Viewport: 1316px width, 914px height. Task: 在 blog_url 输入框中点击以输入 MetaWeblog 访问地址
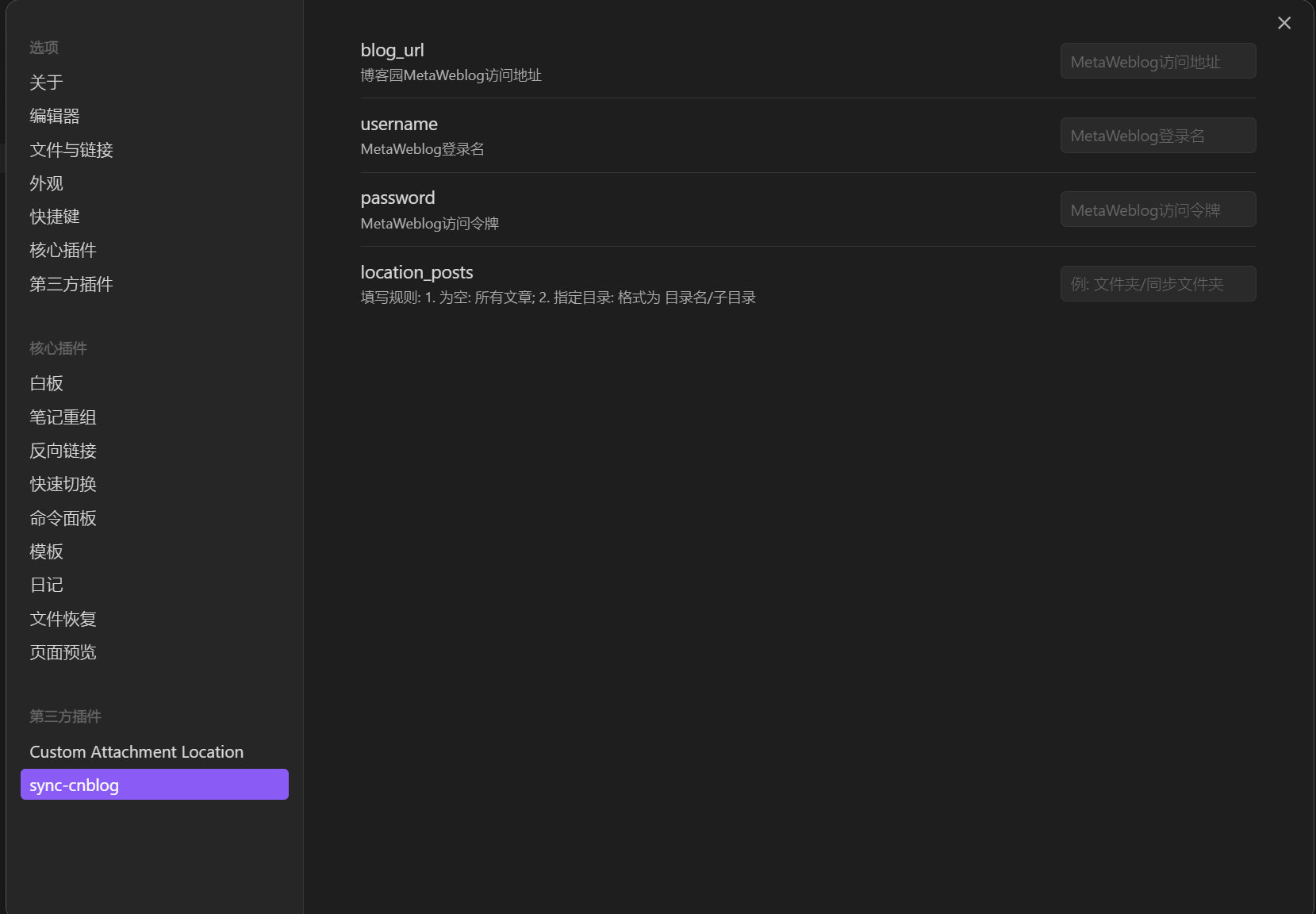click(x=1157, y=60)
